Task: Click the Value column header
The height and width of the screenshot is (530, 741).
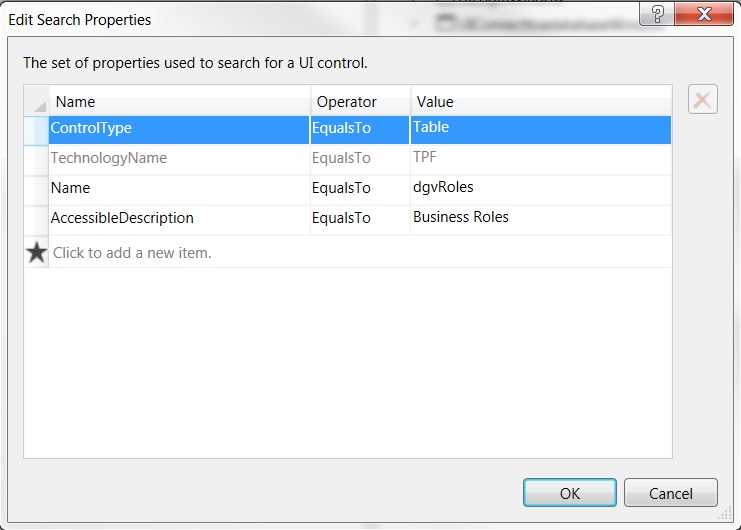Action: (x=540, y=102)
